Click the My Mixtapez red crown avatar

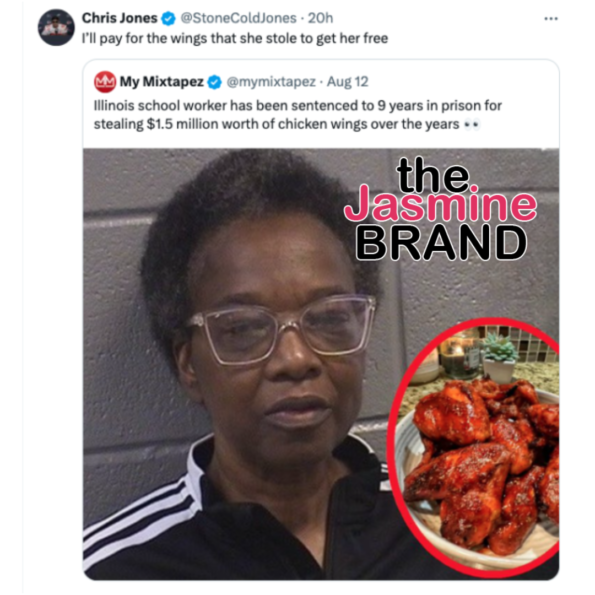(x=105, y=82)
